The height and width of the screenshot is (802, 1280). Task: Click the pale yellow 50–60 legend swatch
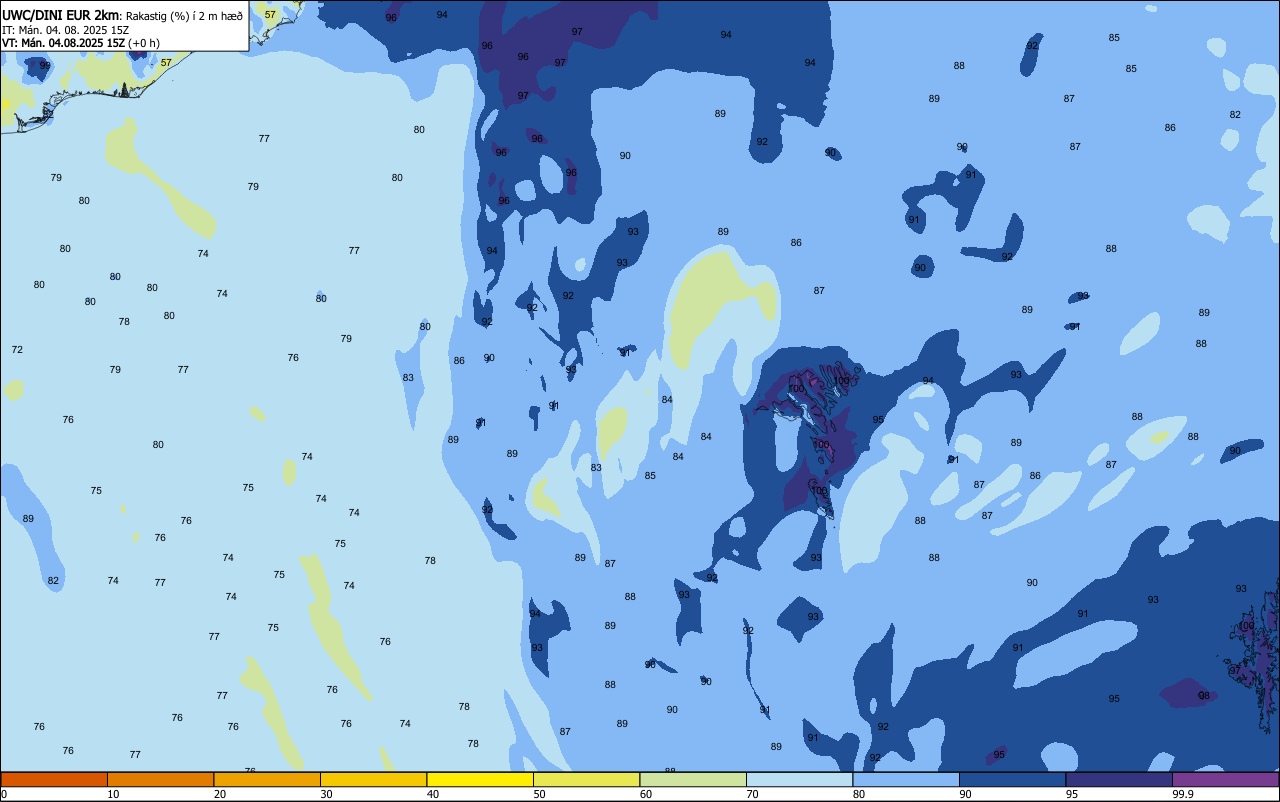click(586, 779)
